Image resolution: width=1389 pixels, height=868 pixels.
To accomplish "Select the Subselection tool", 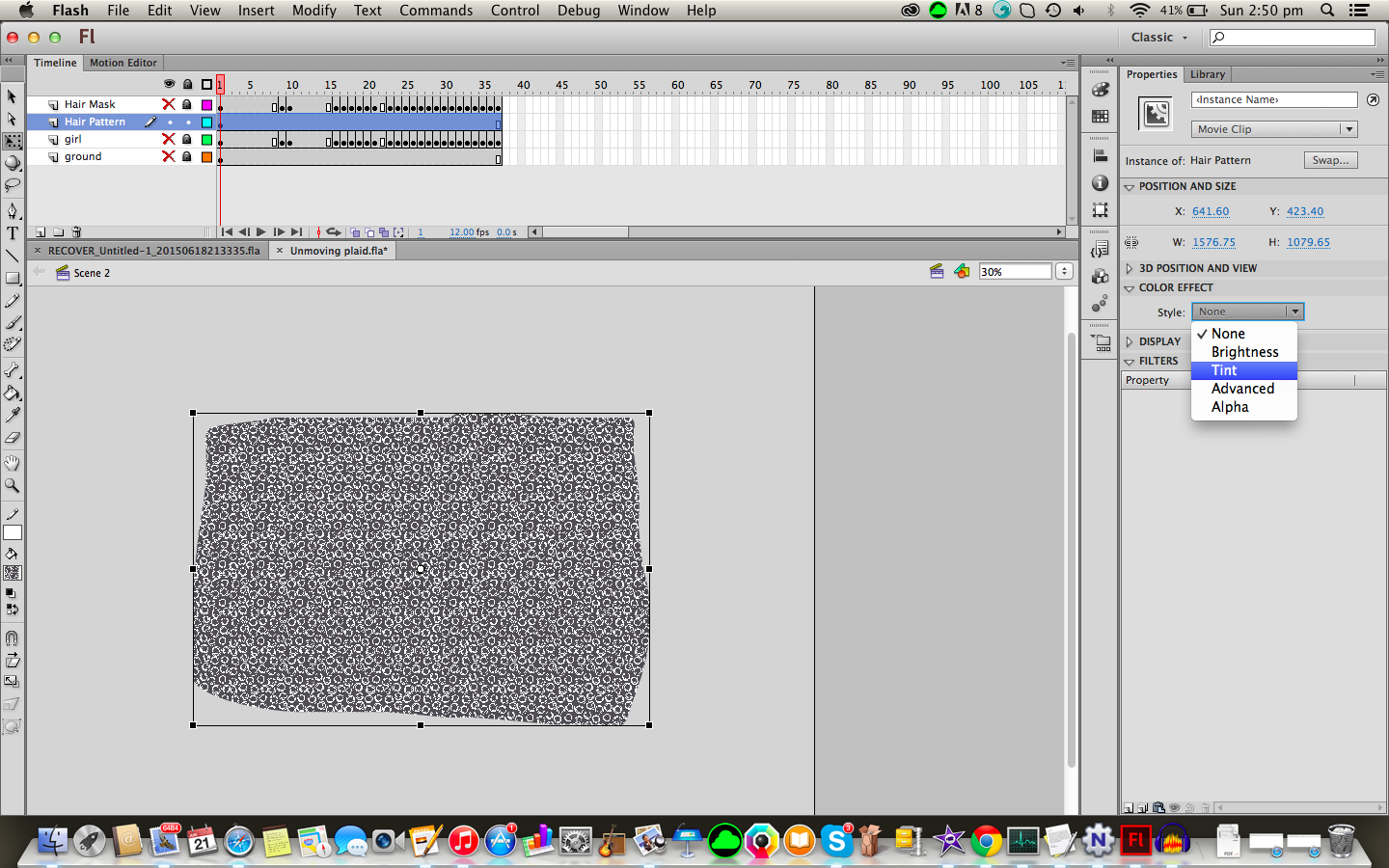I will click(x=12, y=119).
